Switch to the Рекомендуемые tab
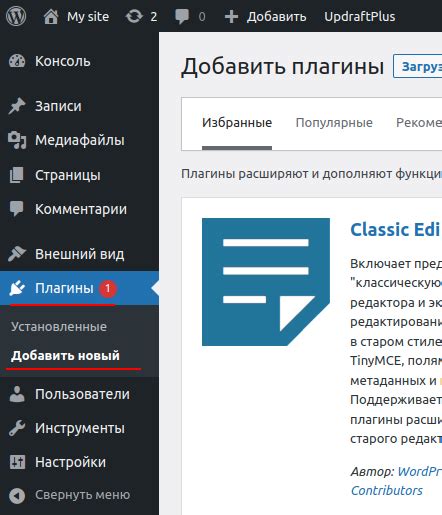 tap(419, 123)
